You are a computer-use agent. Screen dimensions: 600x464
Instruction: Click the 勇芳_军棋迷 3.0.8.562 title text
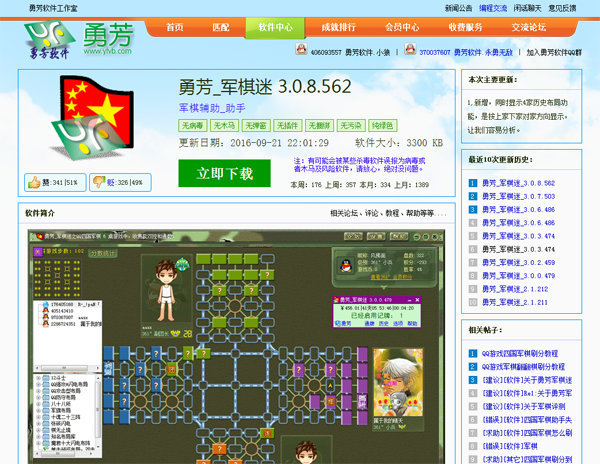pyautogui.click(x=265, y=87)
